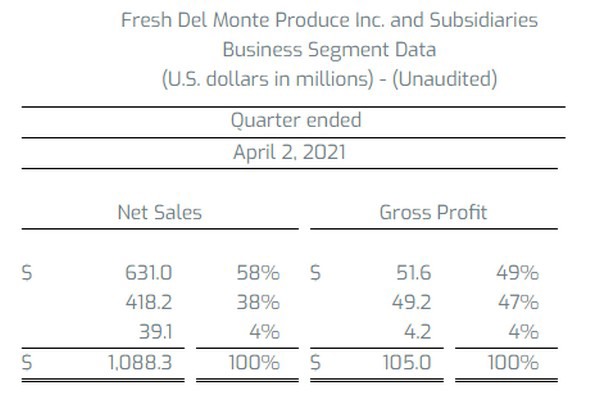Select the 39.1 net sales value
Viewport: 600px width, 409px height.
click(x=157, y=332)
